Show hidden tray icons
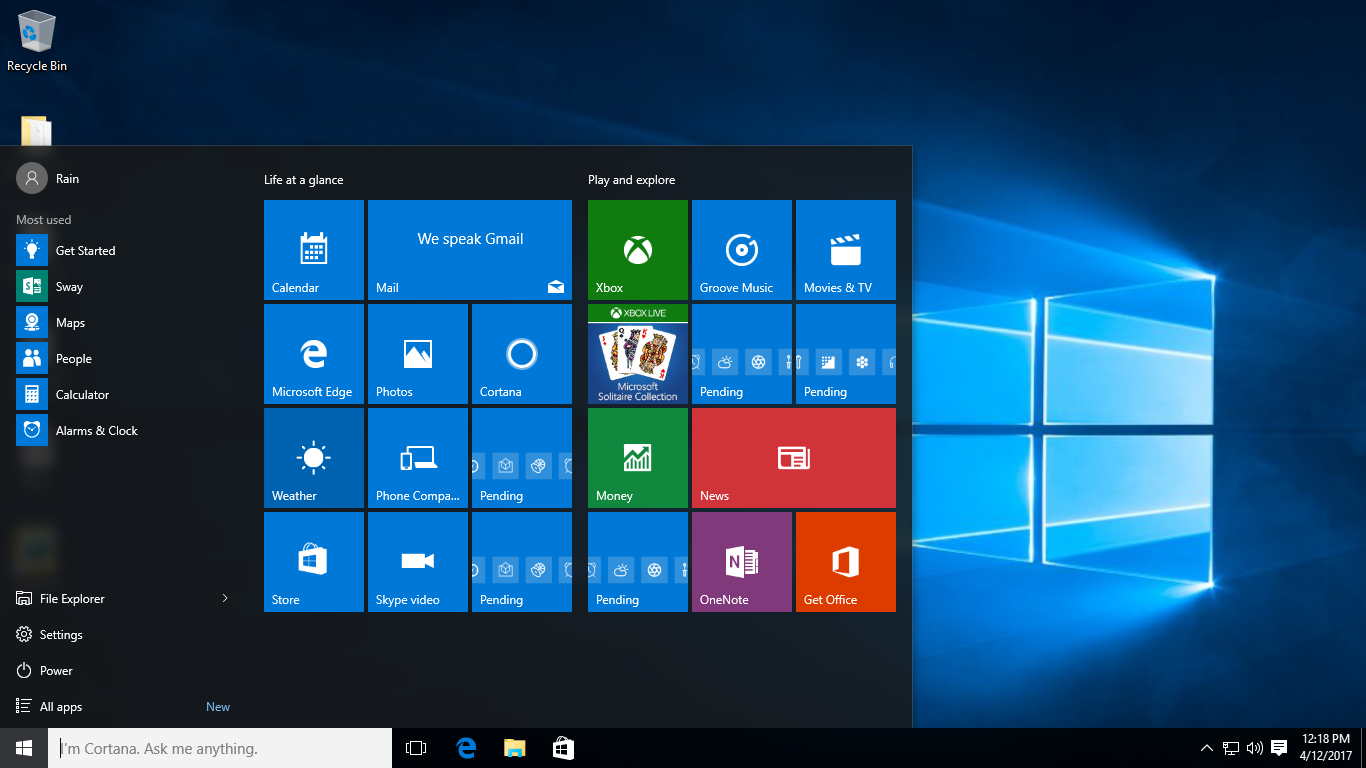Screen dimensions: 1366x768 1207,748
